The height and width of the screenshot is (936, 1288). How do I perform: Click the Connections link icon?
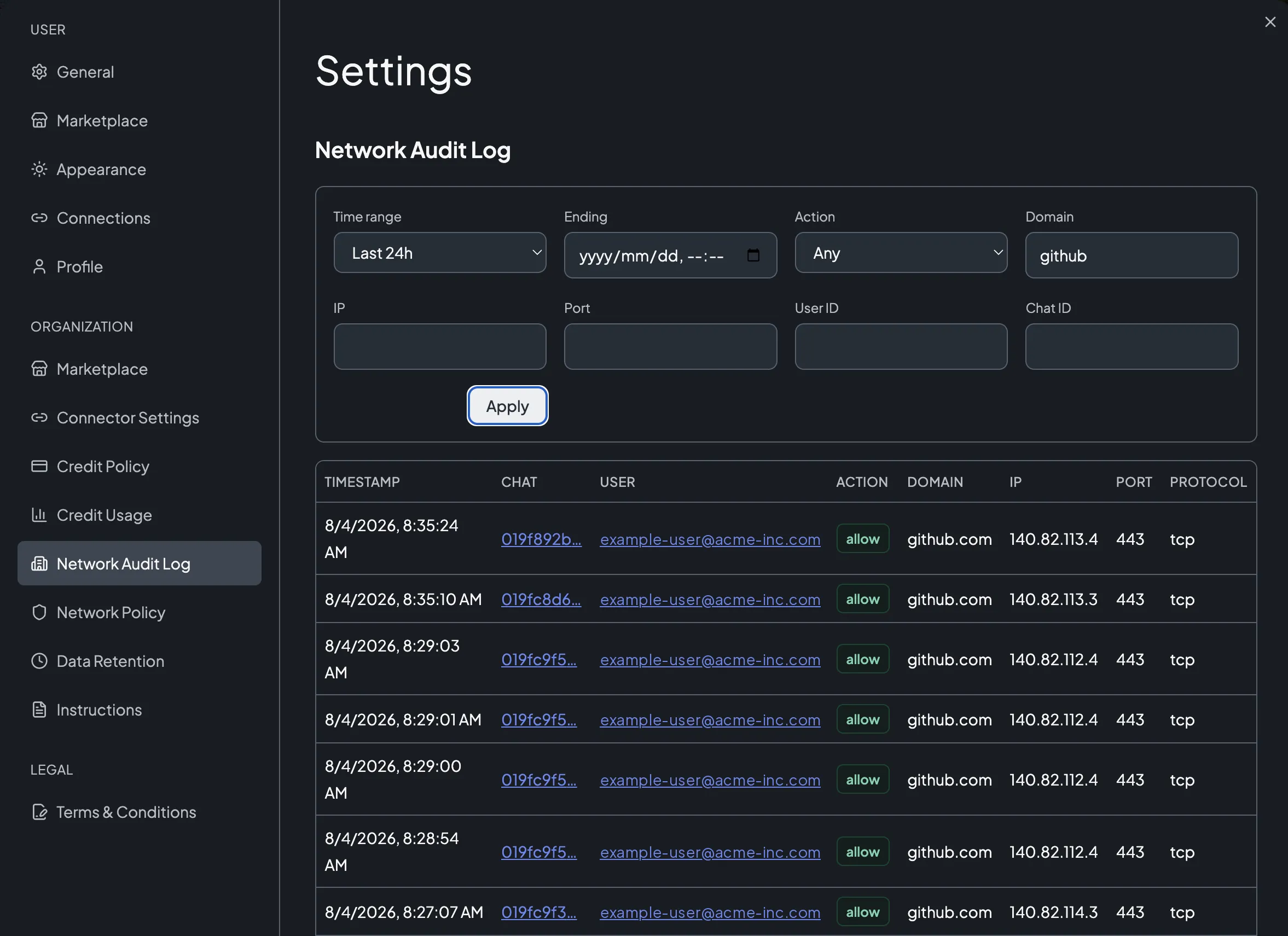(x=39, y=218)
